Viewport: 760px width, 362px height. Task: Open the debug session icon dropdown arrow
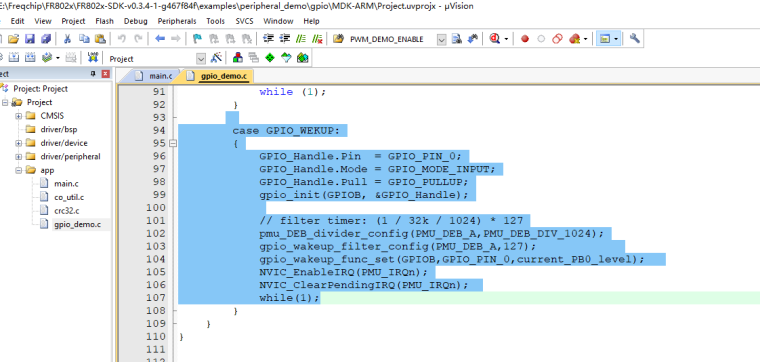click(x=507, y=39)
